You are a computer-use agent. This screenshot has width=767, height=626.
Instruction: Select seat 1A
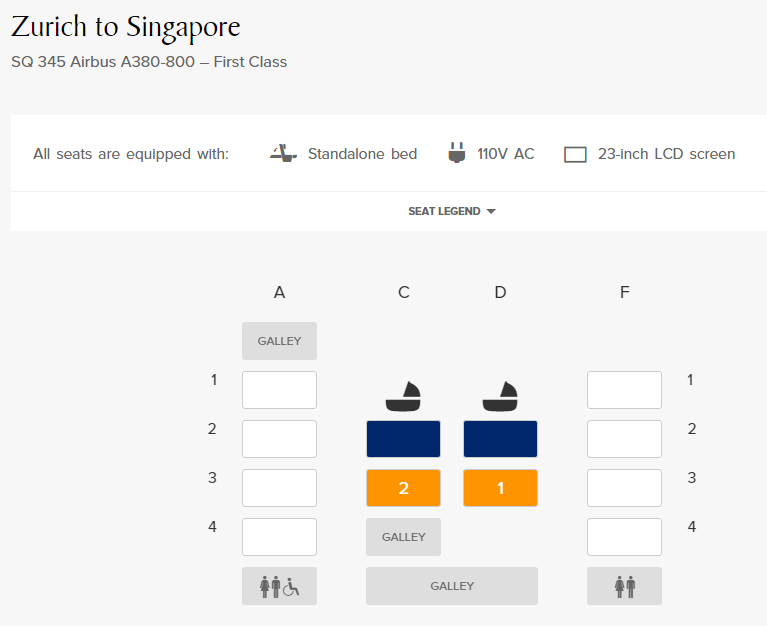(279, 390)
